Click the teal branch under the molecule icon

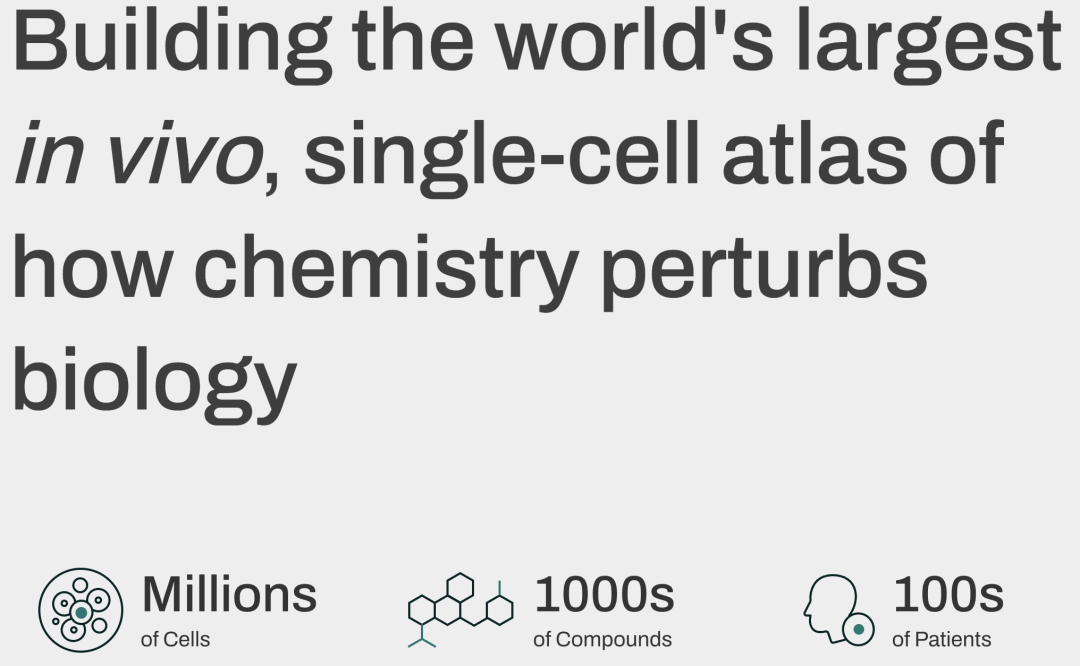pyautogui.click(x=422, y=637)
